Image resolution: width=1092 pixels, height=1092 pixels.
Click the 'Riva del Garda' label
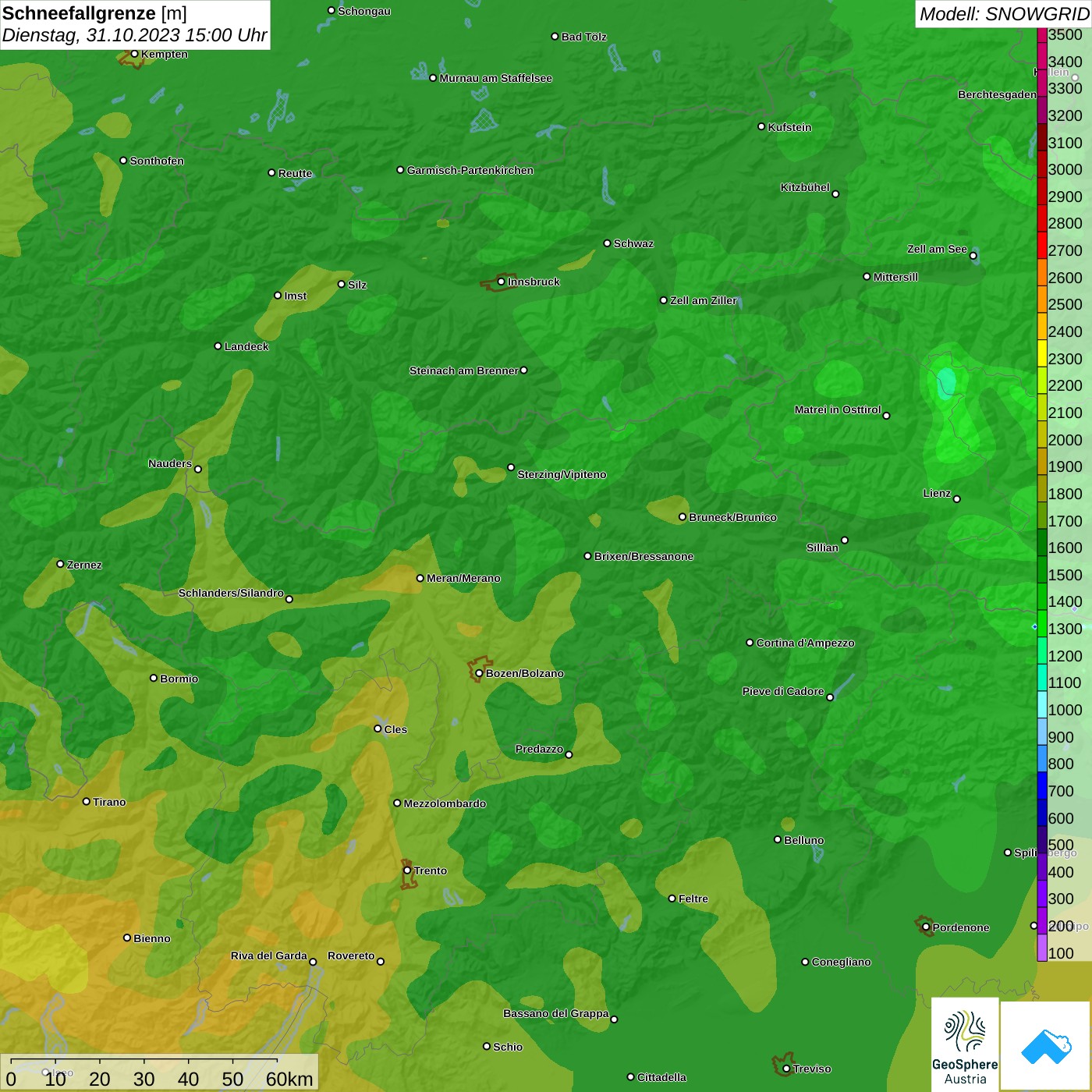click(269, 955)
